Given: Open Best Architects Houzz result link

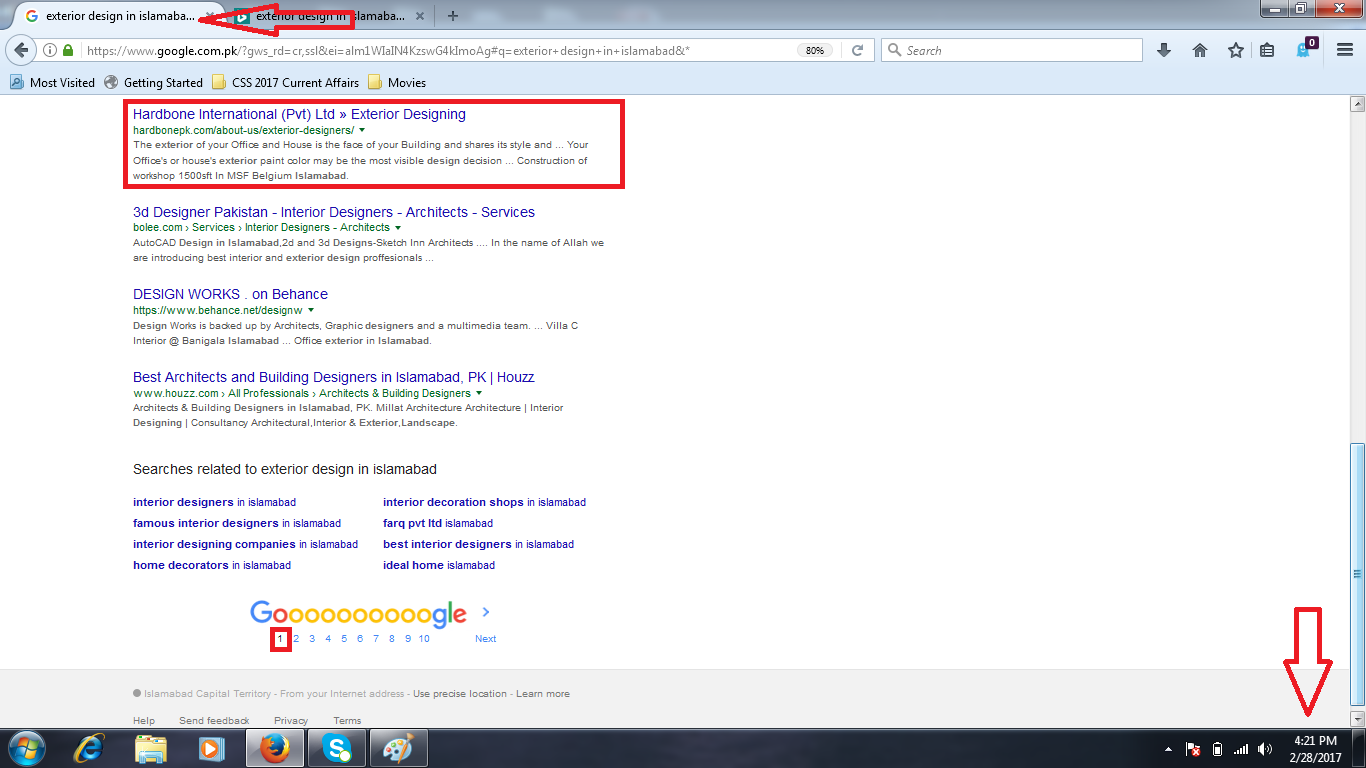Looking at the screenshot, I should tap(334, 377).
